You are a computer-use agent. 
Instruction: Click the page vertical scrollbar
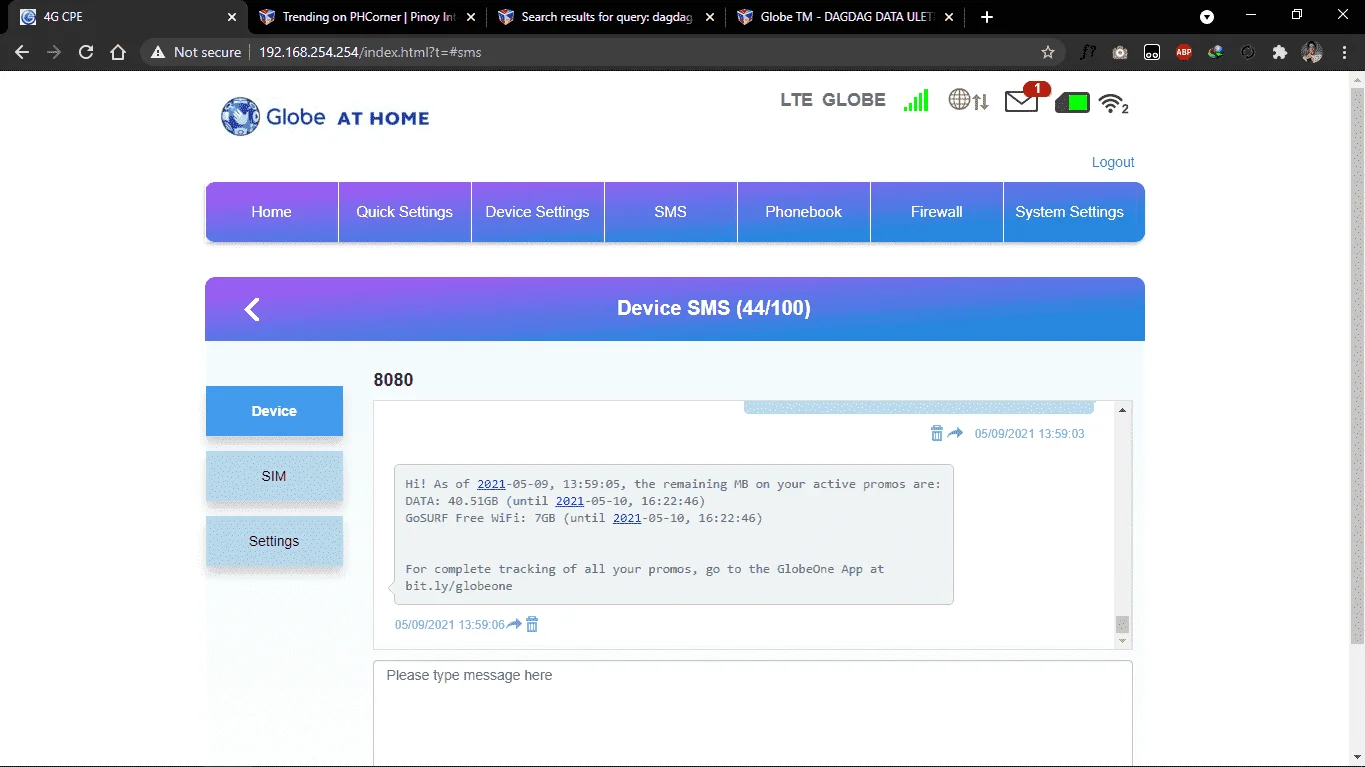tap(1357, 365)
